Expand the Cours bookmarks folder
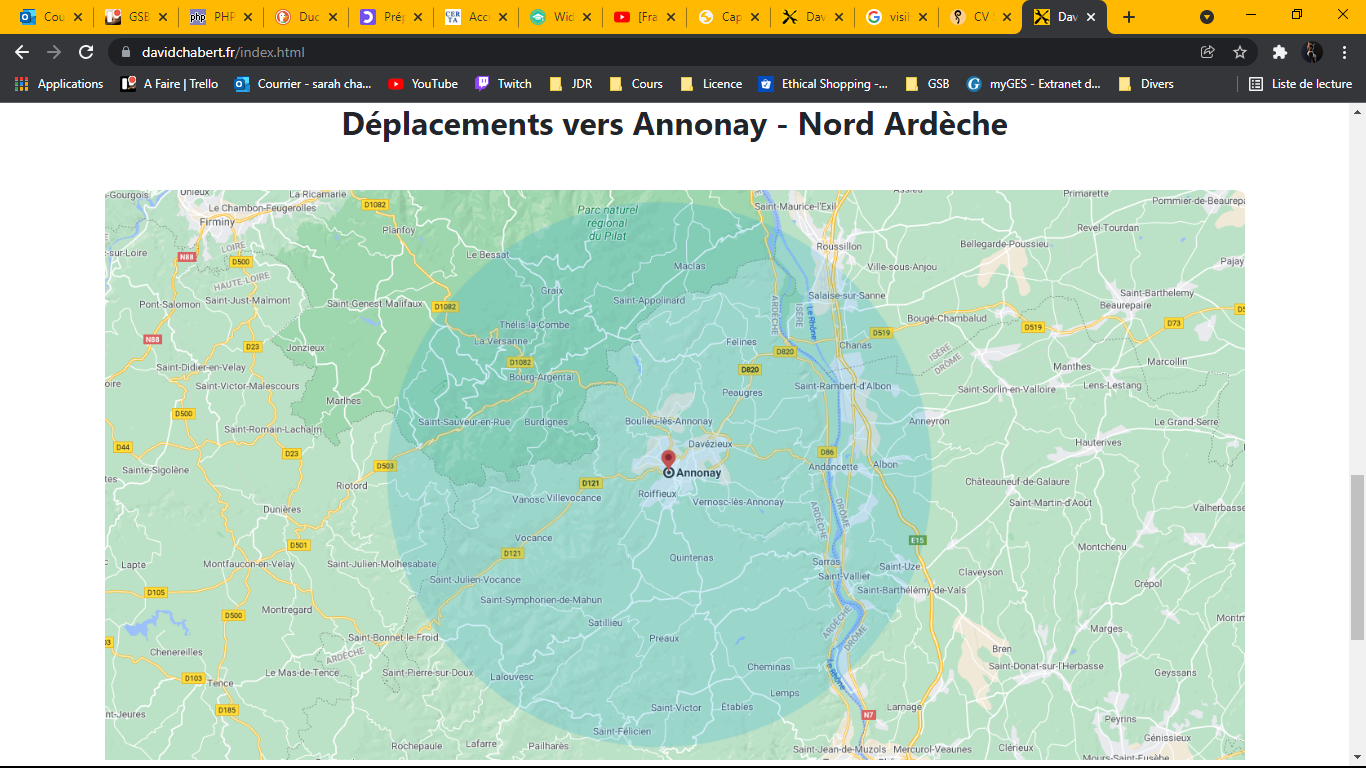This screenshot has height=768, width=1366. click(x=635, y=84)
